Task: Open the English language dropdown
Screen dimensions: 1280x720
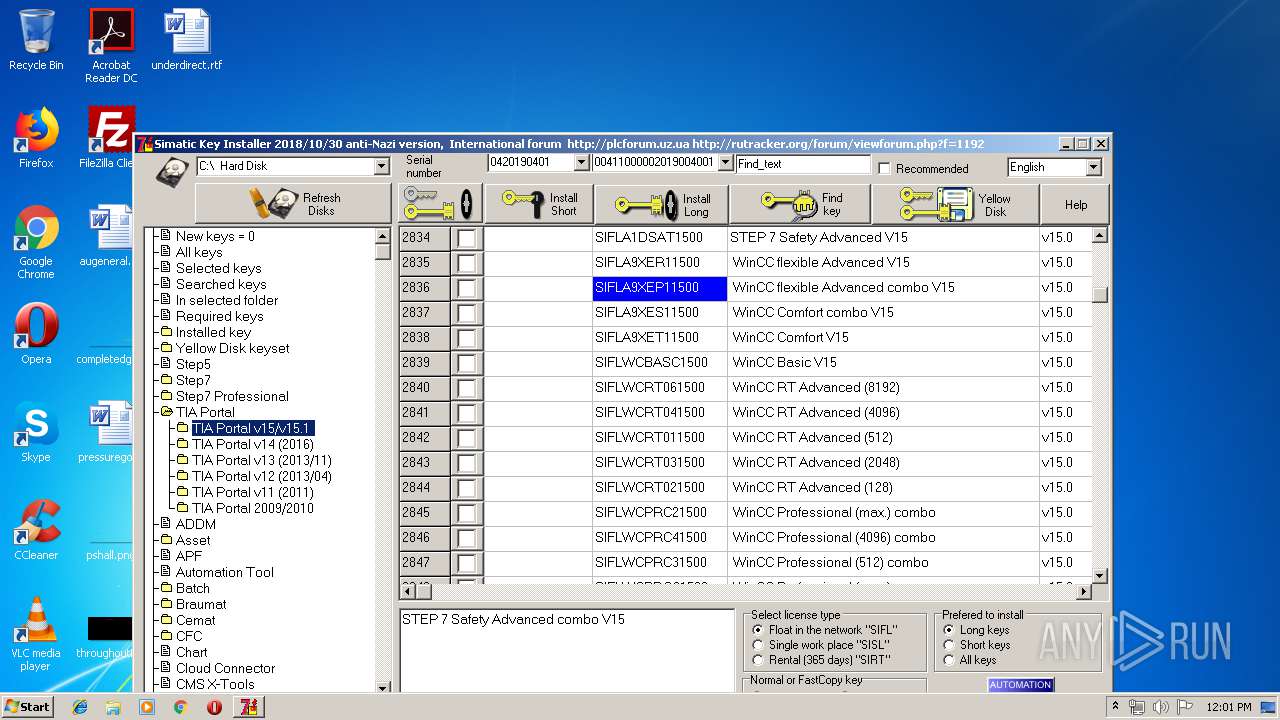Action: (1093, 167)
